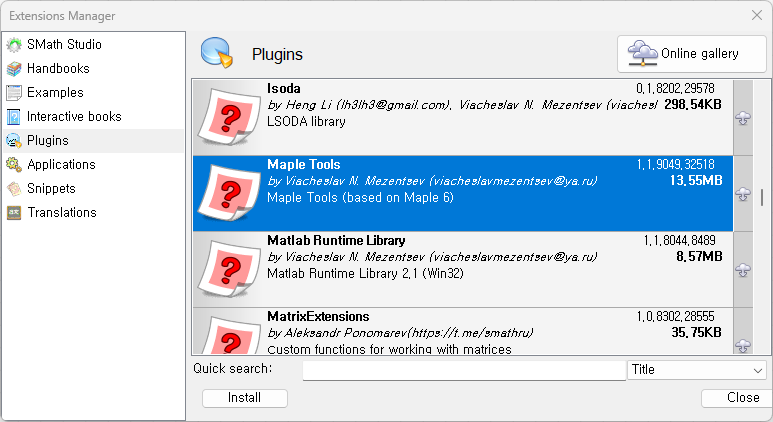Click "Matlab Runtime Library 2.1 (Win32)" description
This screenshot has height=422, width=773.
click(x=365, y=274)
